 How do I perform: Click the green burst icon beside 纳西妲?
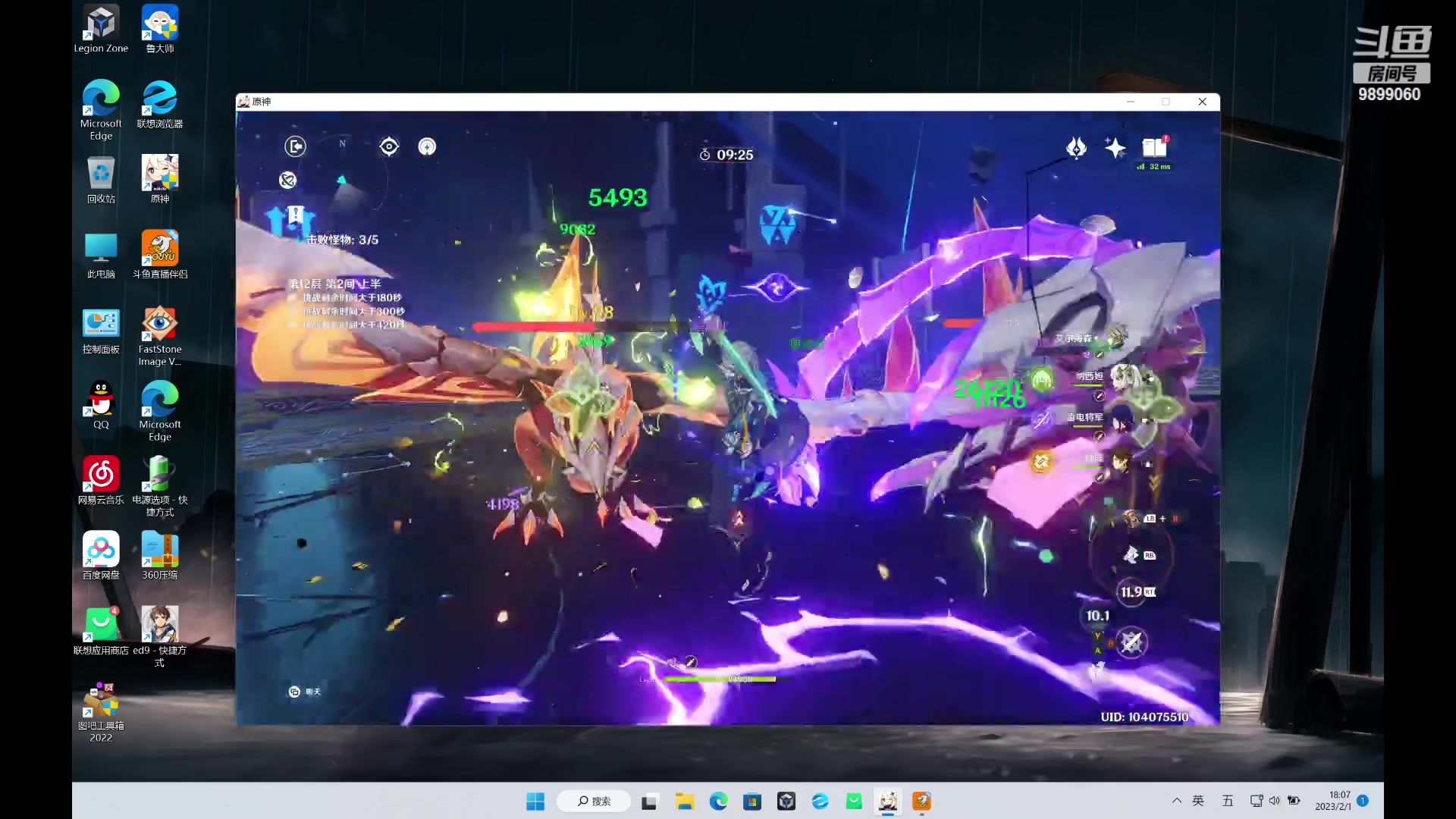(x=1042, y=378)
